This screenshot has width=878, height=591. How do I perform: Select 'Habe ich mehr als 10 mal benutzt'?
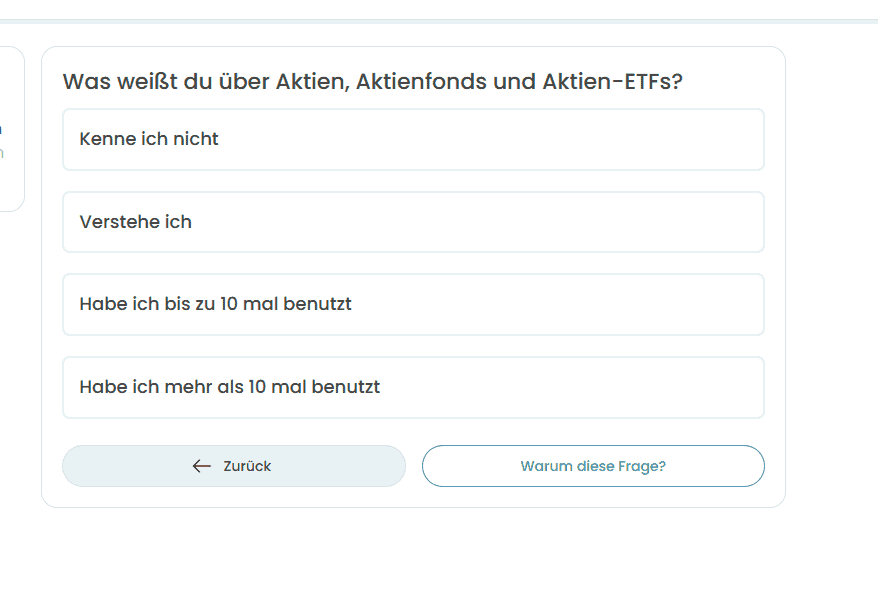[x=413, y=387]
